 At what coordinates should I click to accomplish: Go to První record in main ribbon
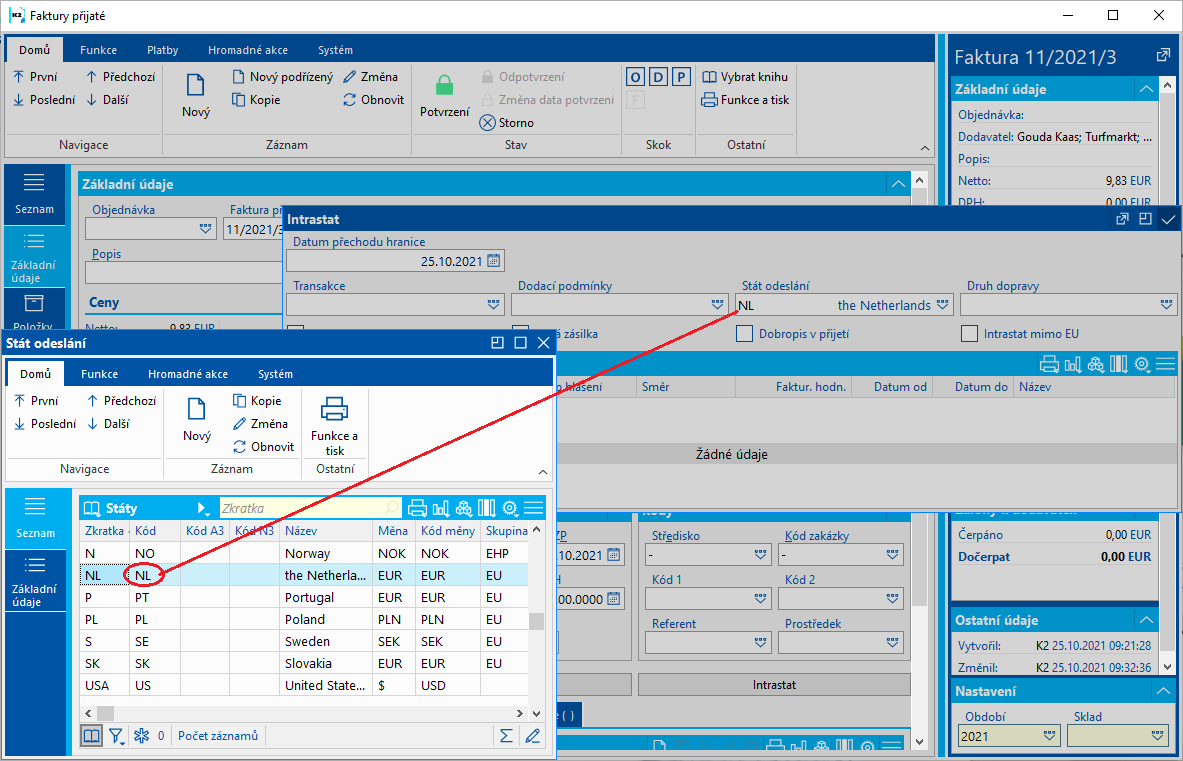point(35,77)
